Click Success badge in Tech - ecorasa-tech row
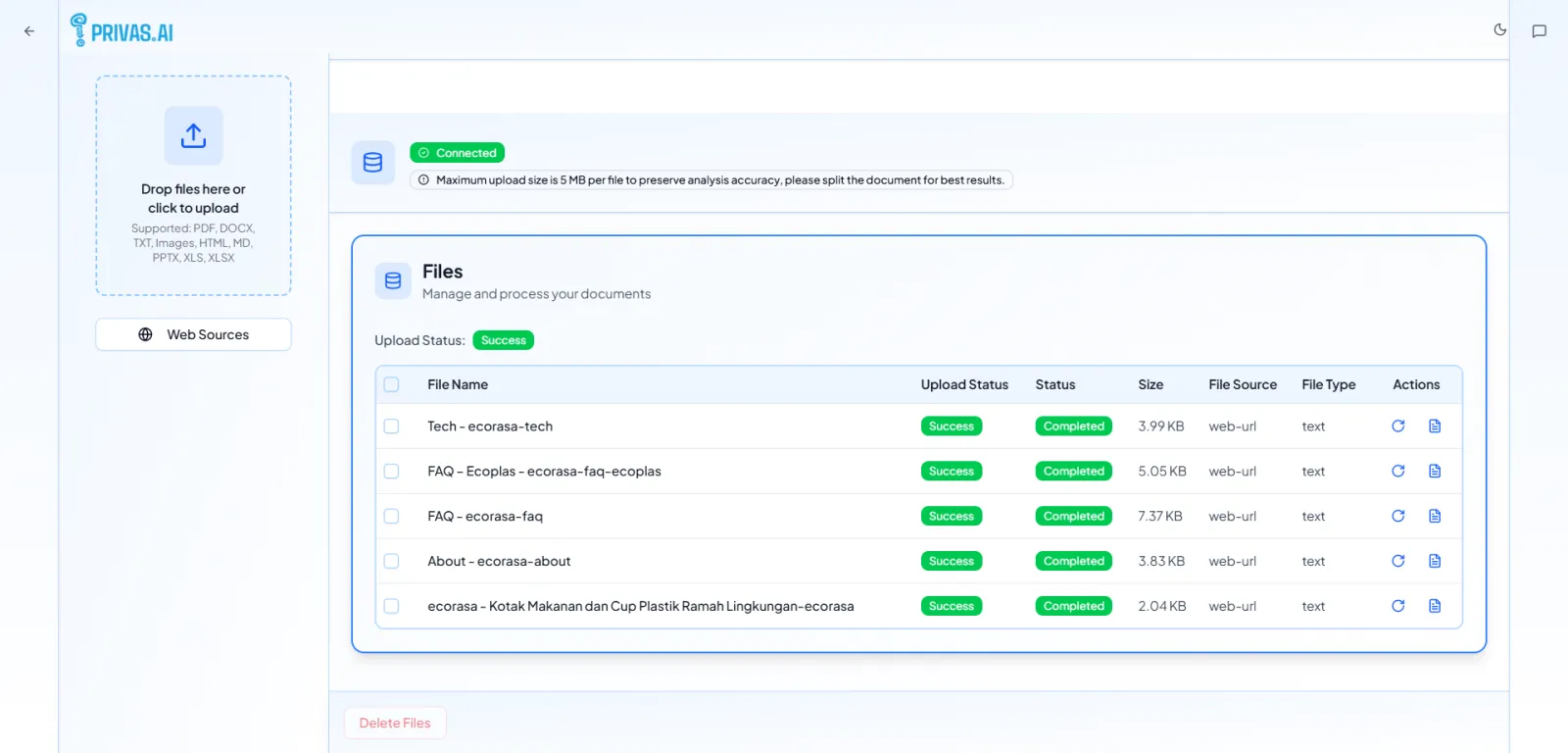The height and width of the screenshot is (753, 1568). [952, 427]
